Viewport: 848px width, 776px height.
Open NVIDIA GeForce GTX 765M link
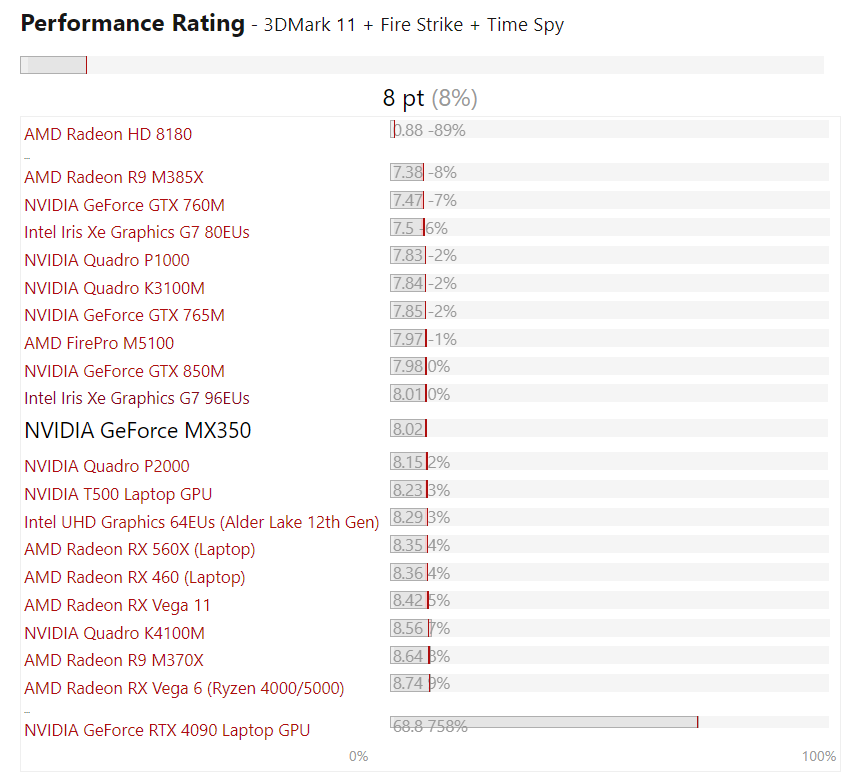[124, 315]
